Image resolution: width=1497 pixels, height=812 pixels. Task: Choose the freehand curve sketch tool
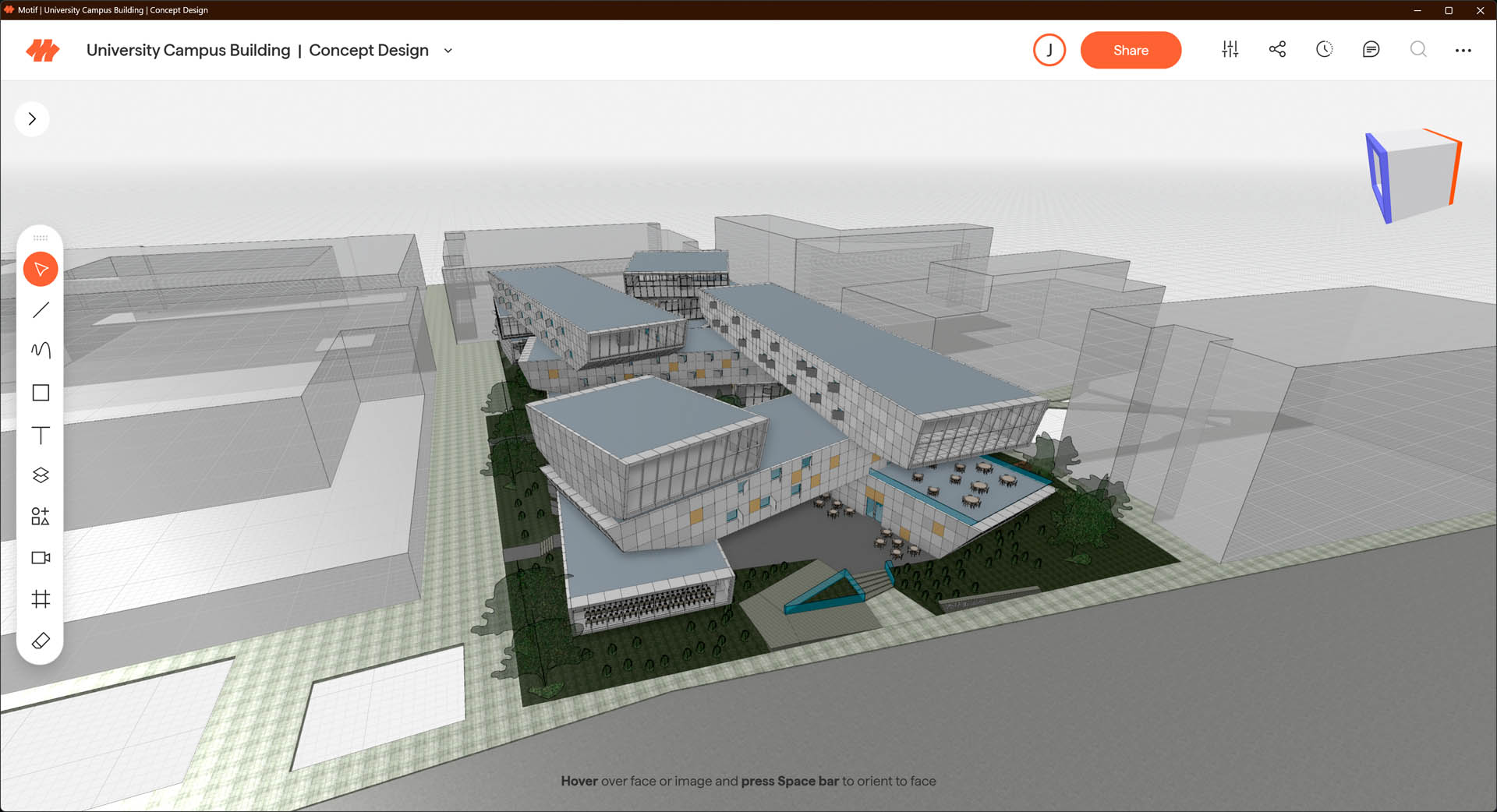pos(41,351)
